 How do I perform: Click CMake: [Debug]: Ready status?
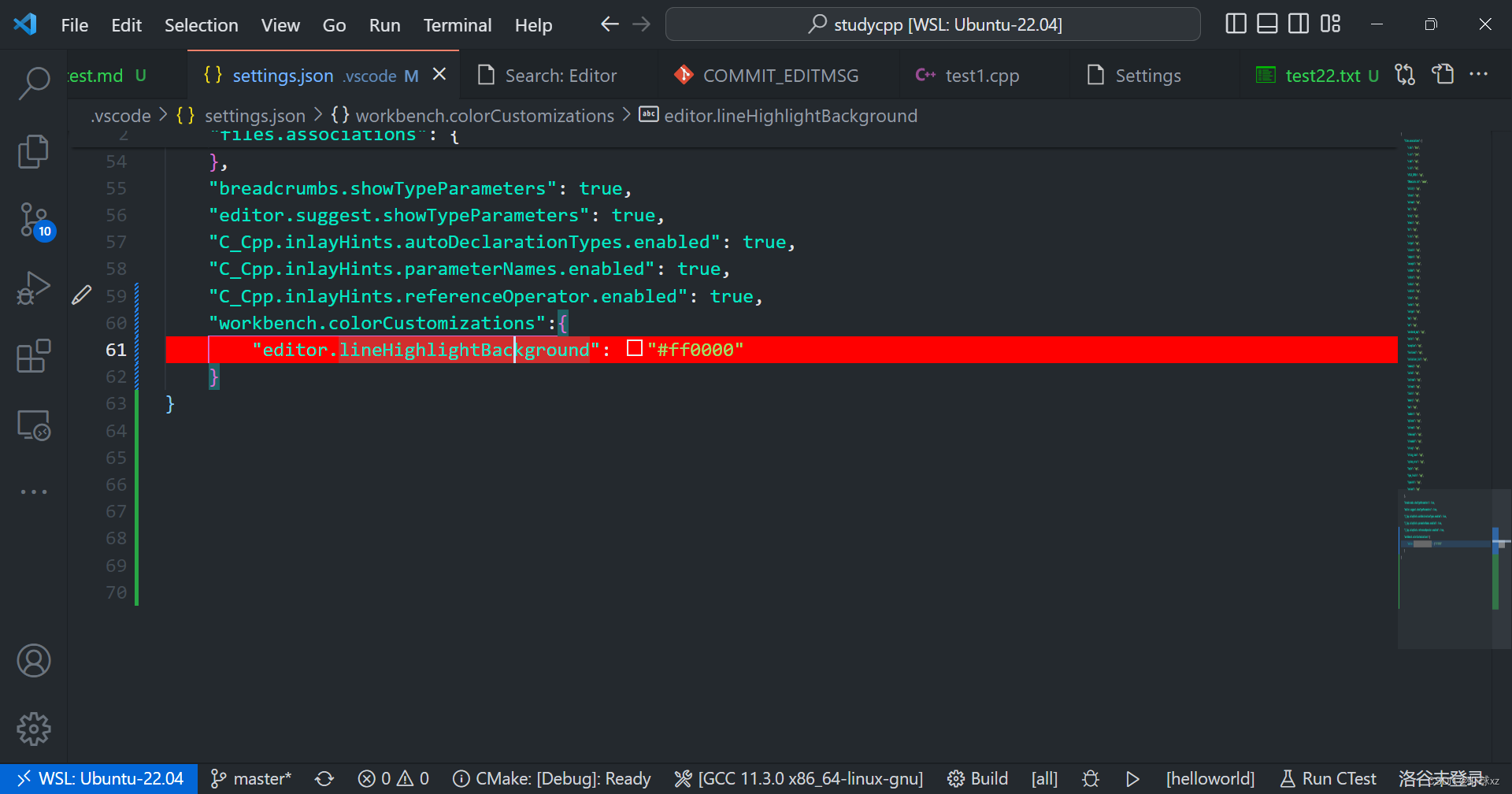(552, 779)
